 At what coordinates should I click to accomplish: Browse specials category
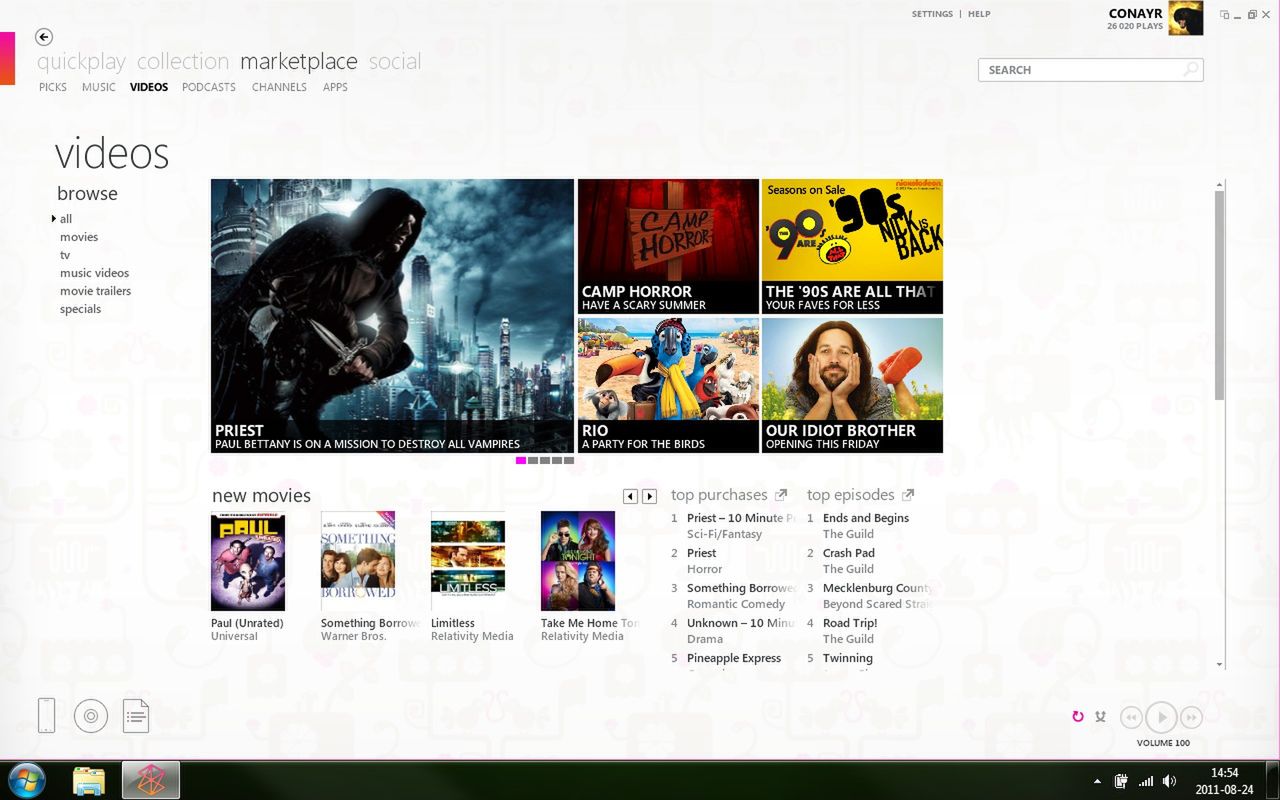(80, 309)
